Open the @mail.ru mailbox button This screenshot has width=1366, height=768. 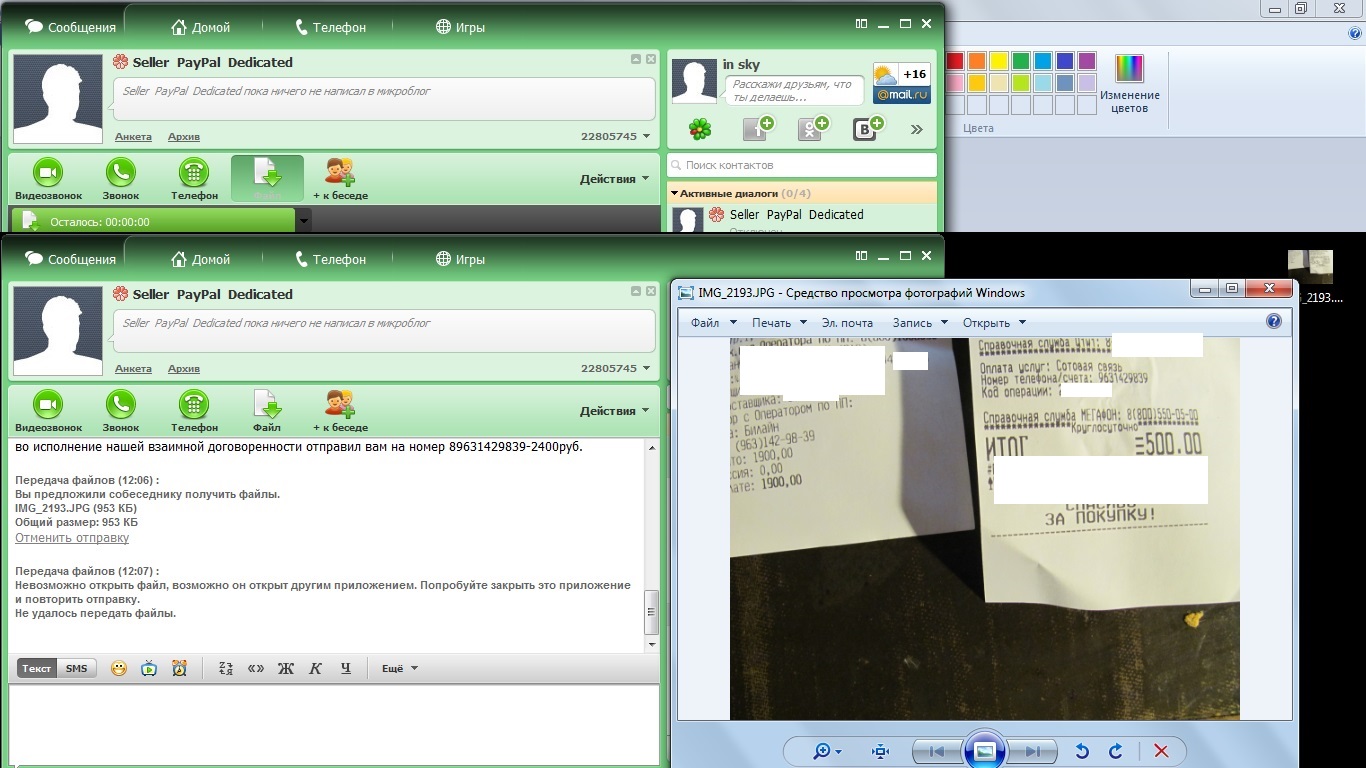coord(901,96)
